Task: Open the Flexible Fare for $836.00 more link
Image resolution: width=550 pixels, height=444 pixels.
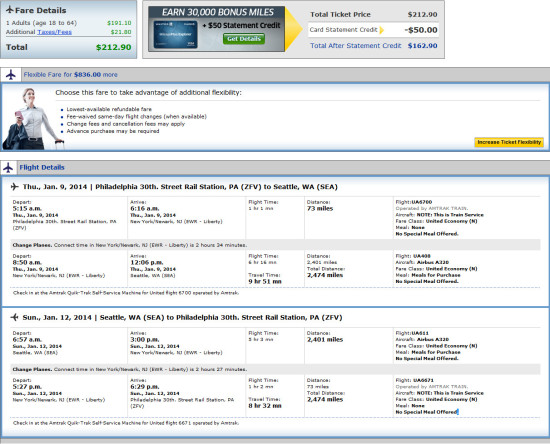Action: pos(71,75)
